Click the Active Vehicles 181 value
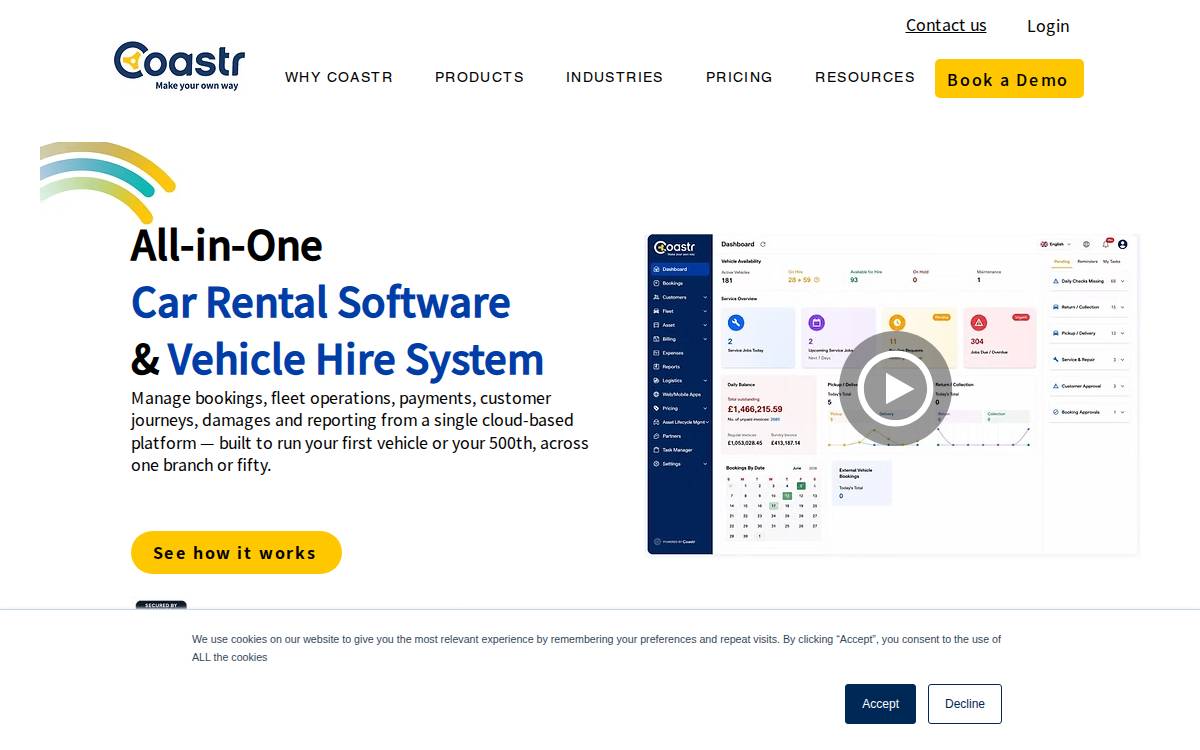This screenshot has width=1200, height=750. (727, 280)
